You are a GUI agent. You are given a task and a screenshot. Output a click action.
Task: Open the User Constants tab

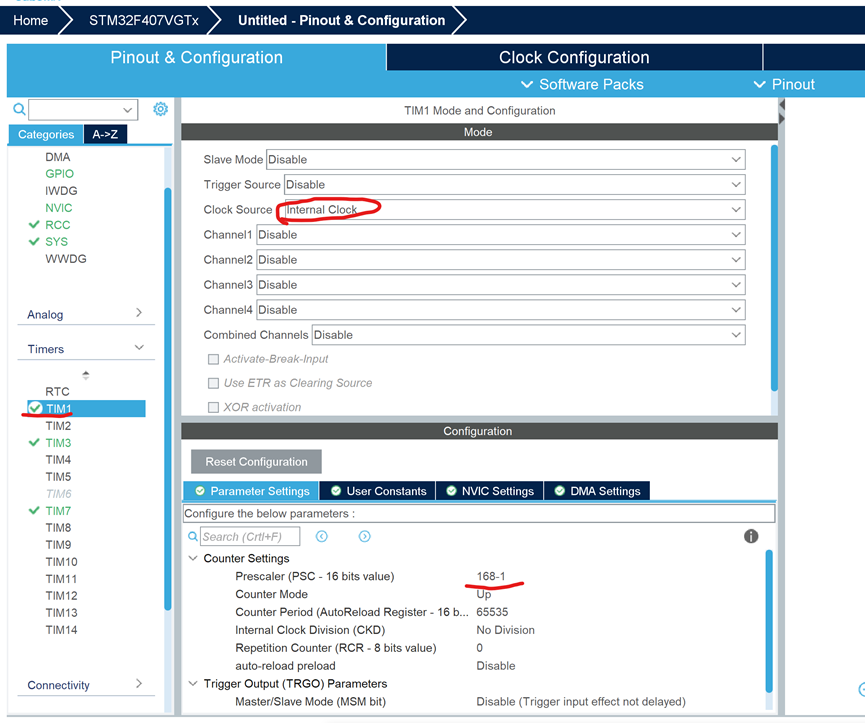click(x=378, y=491)
